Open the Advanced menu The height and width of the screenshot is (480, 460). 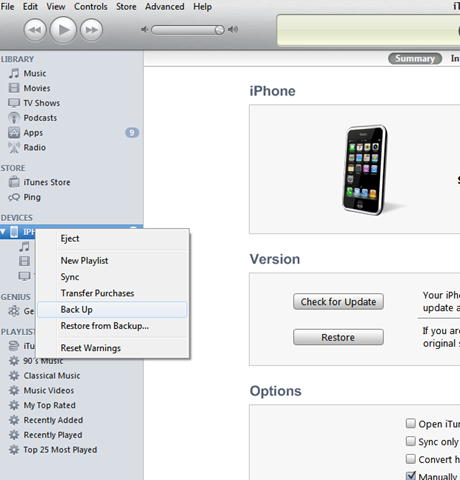click(x=164, y=7)
